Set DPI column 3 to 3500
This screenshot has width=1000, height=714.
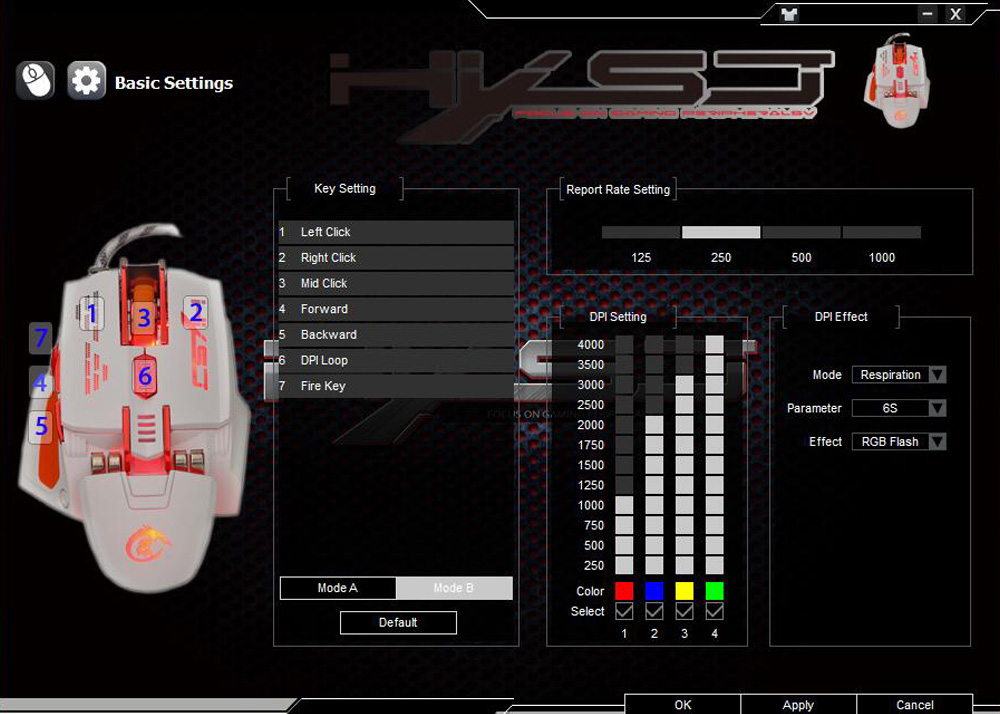tap(684, 365)
